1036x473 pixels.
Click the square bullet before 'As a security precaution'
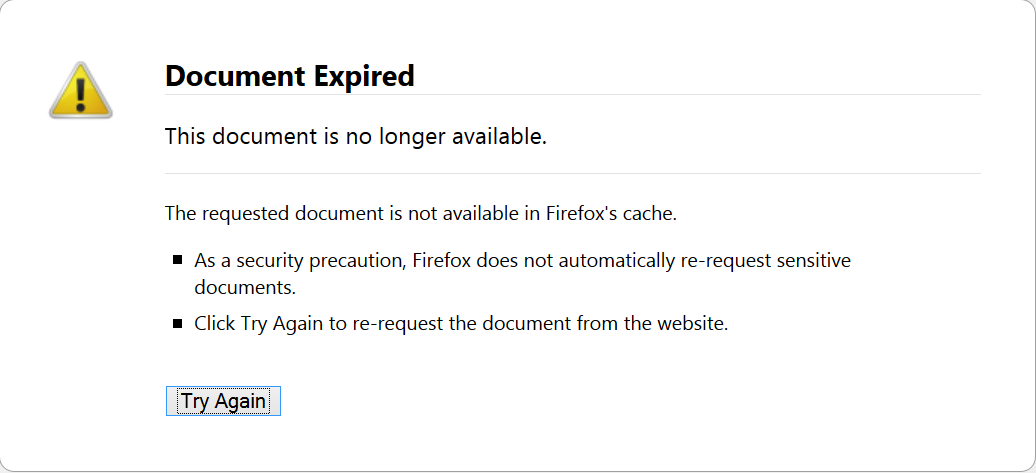pos(177,260)
